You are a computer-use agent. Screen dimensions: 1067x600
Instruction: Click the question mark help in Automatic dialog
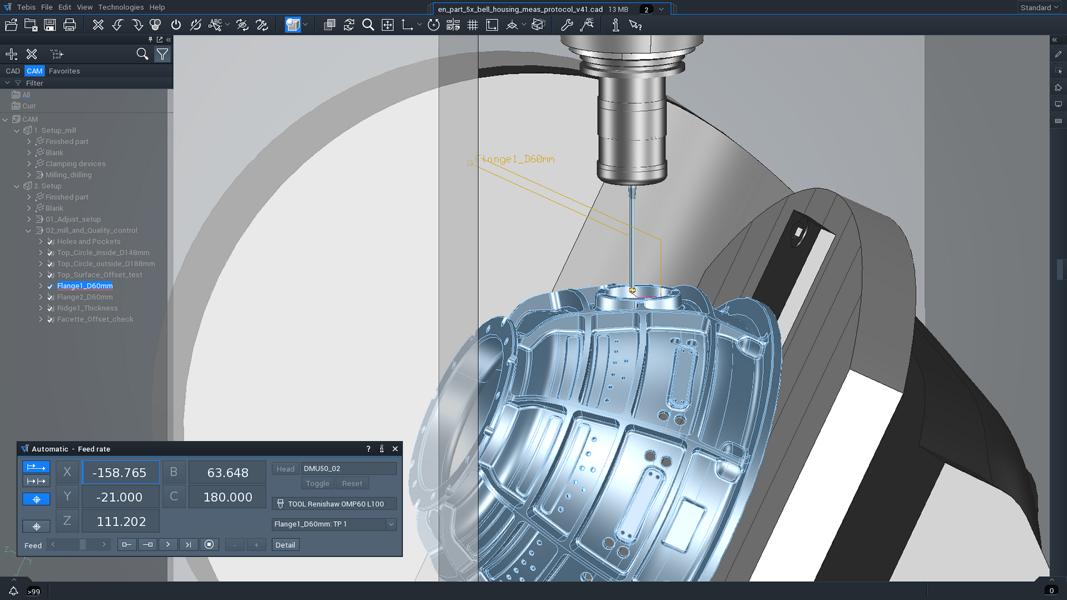click(x=368, y=449)
